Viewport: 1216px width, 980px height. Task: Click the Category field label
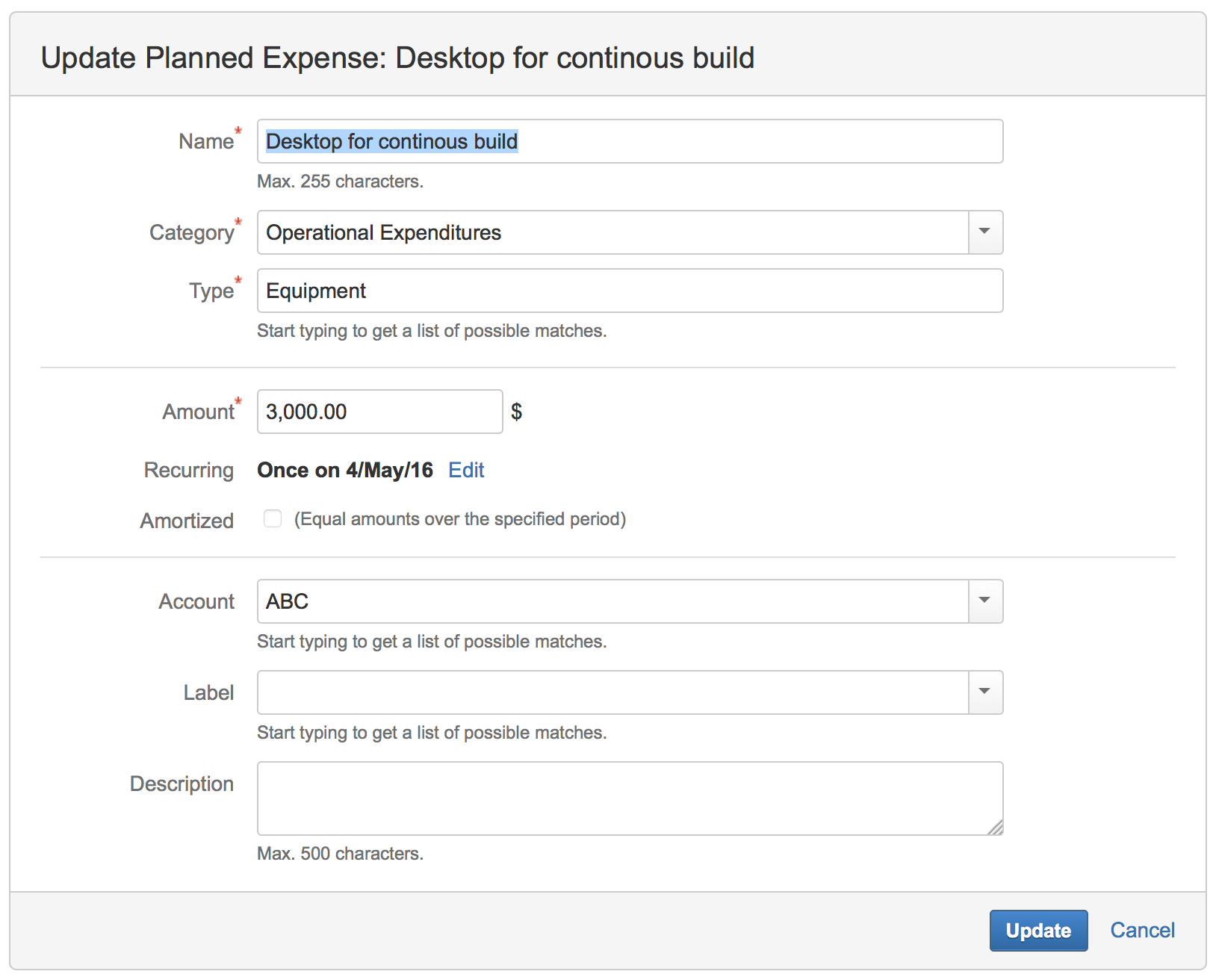[x=191, y=232]
